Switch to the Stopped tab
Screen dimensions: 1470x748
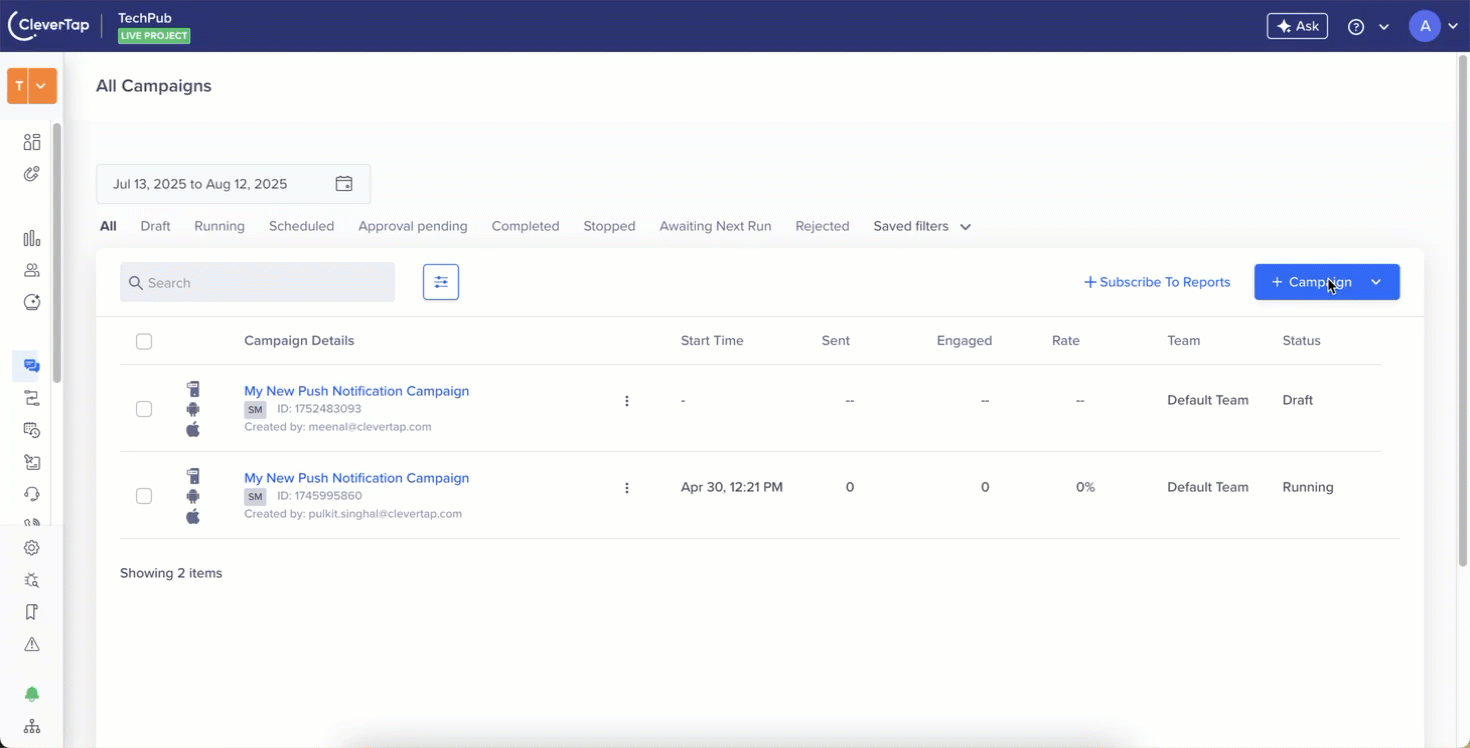click(x=609, y=226)
